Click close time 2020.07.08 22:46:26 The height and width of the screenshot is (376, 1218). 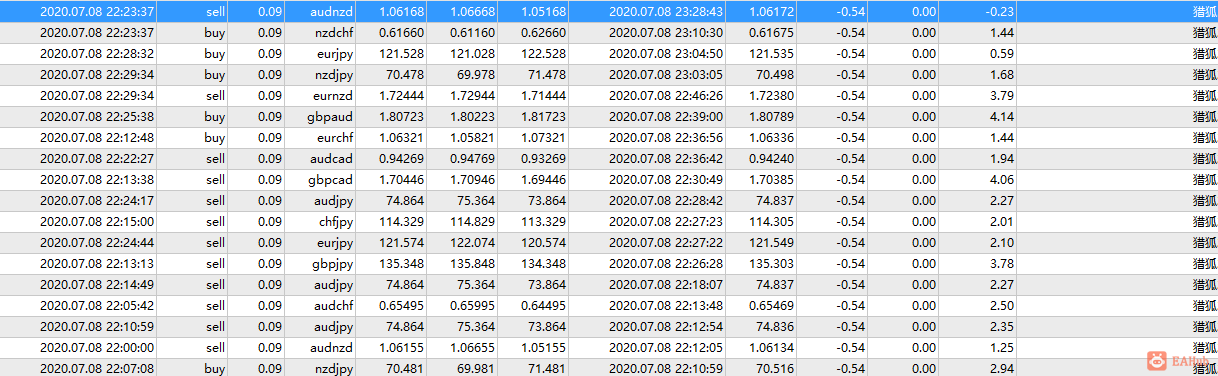(x=666, y=96)
